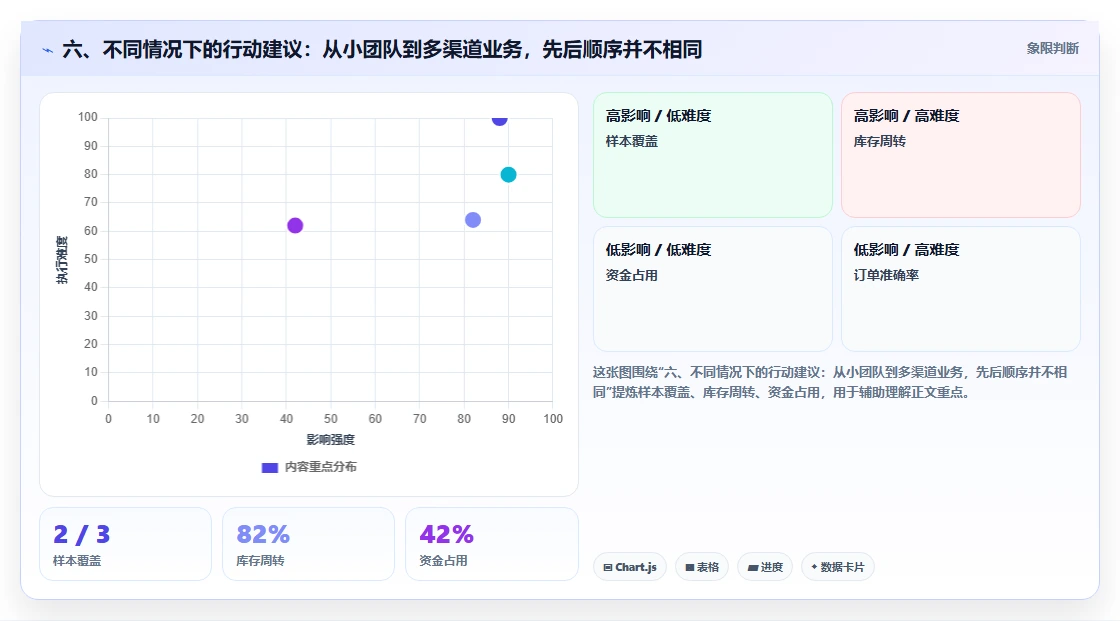
Task: Click the dark blue data point at the top of the chart
Action: point(499,119)
